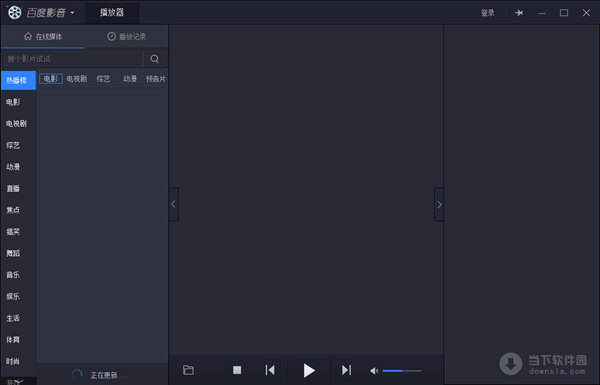Select 热播榜 in the left sidebar
Image resolution: width=600 pixels, height=385 pixels.
[x=18, y=80]
